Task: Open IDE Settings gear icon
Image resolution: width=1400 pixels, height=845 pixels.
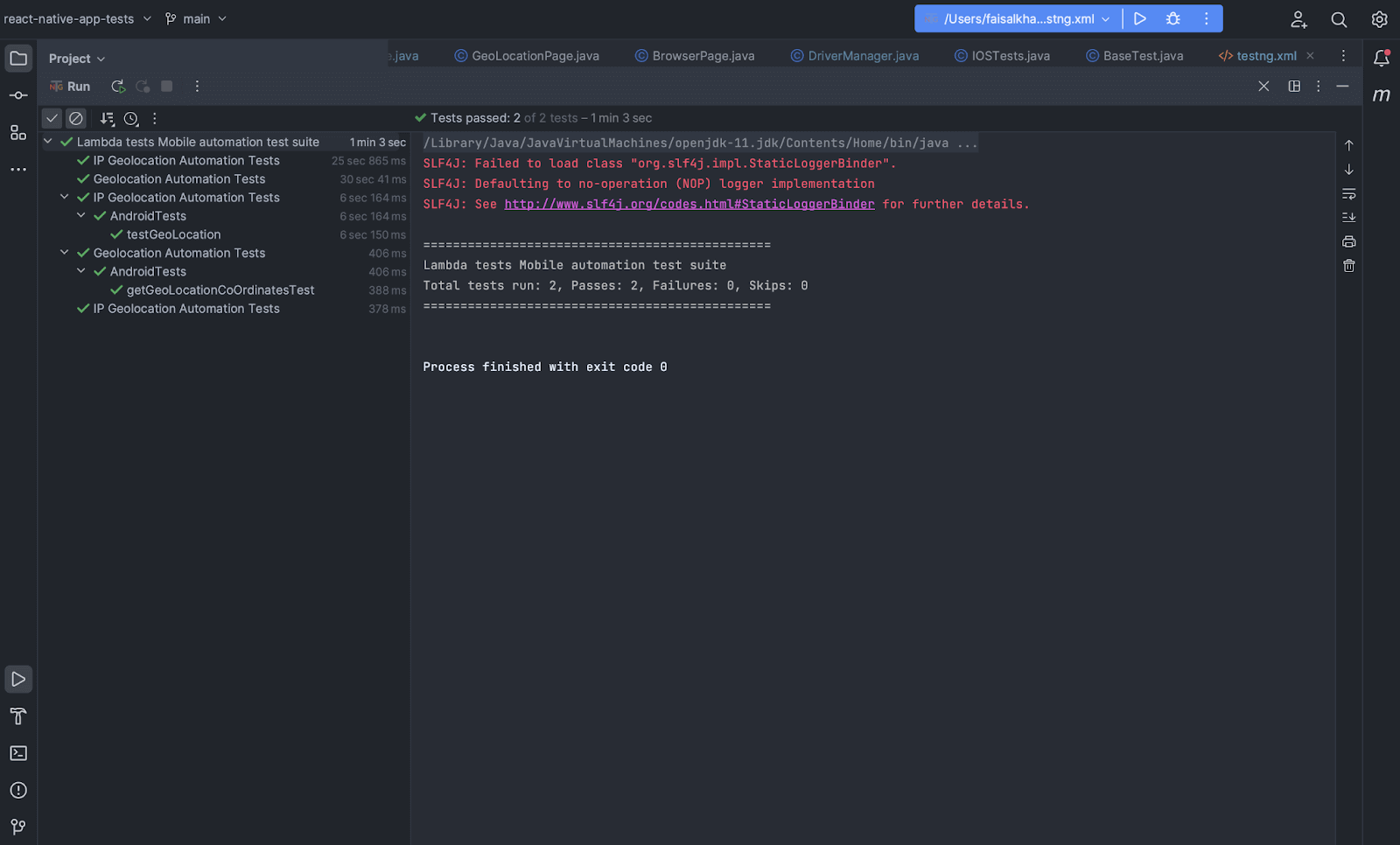Action: click(x=1379, y=18)
